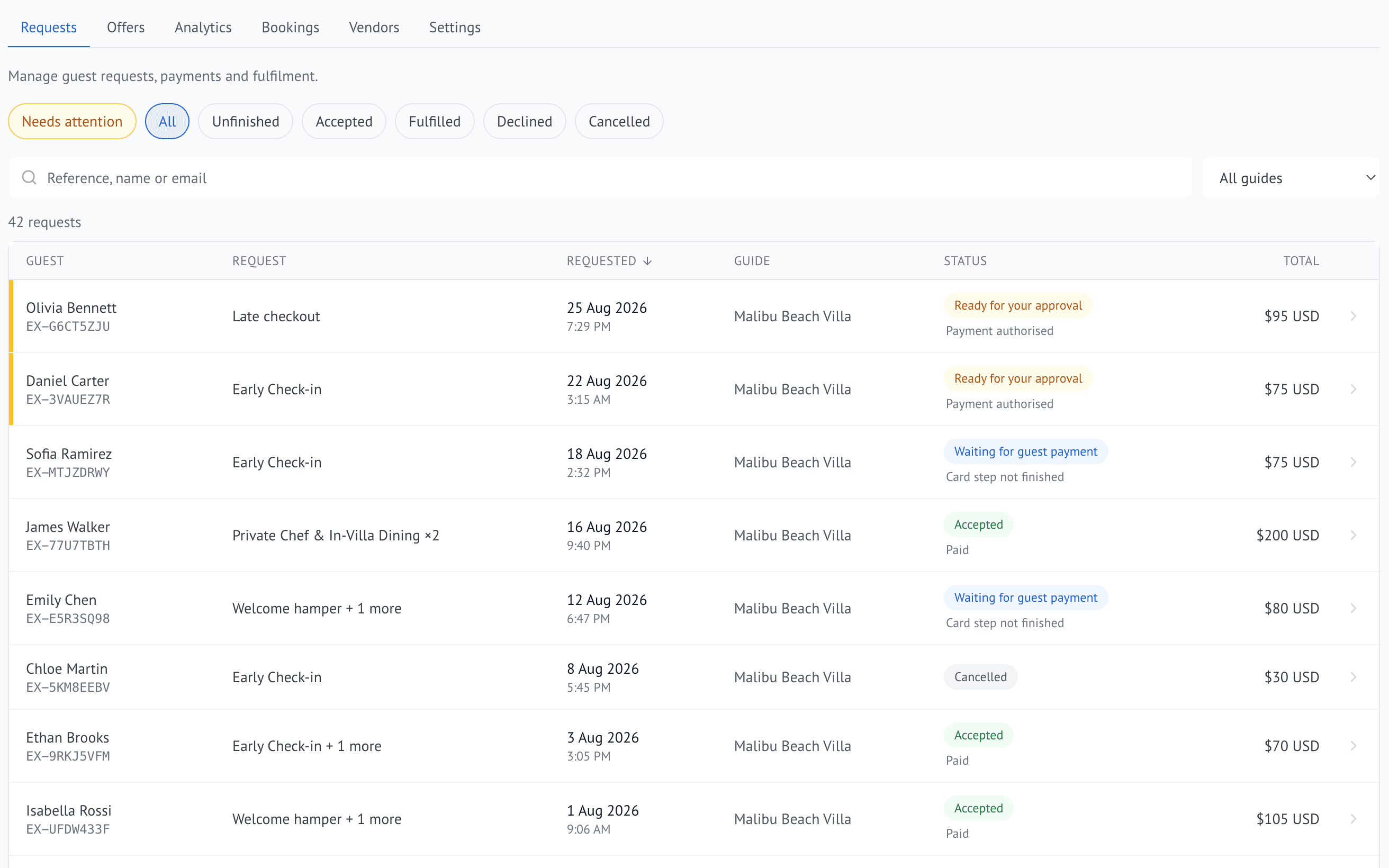The image size is (1389, 868).
Task: Sort by the Status column header
Action: coord(966,261)
